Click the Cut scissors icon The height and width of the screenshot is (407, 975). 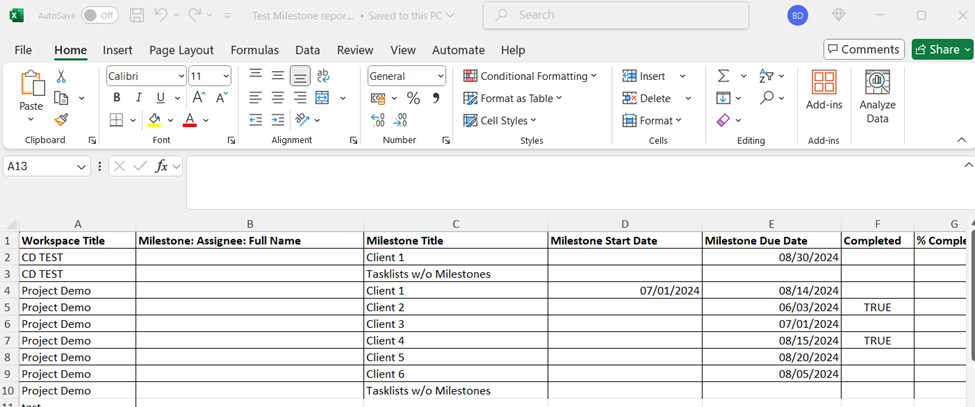click(x=61, y=76)
